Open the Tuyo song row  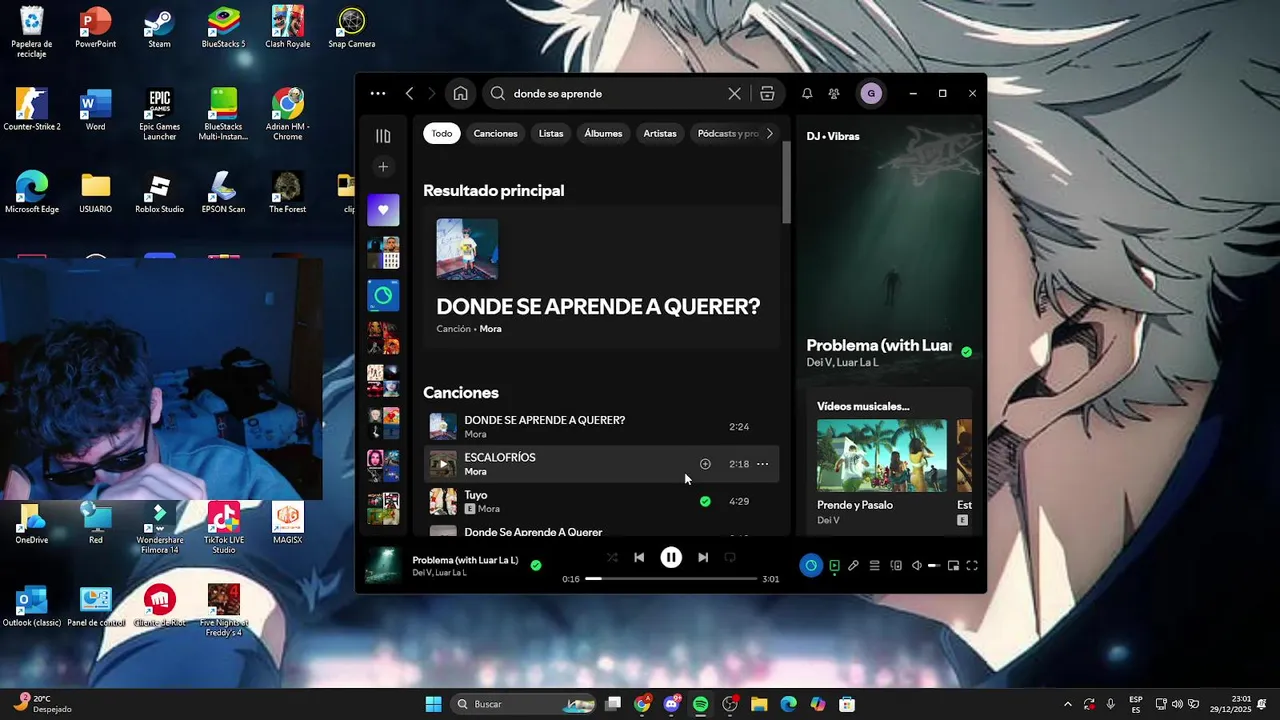pyautogui.click(x=600, y=501)
